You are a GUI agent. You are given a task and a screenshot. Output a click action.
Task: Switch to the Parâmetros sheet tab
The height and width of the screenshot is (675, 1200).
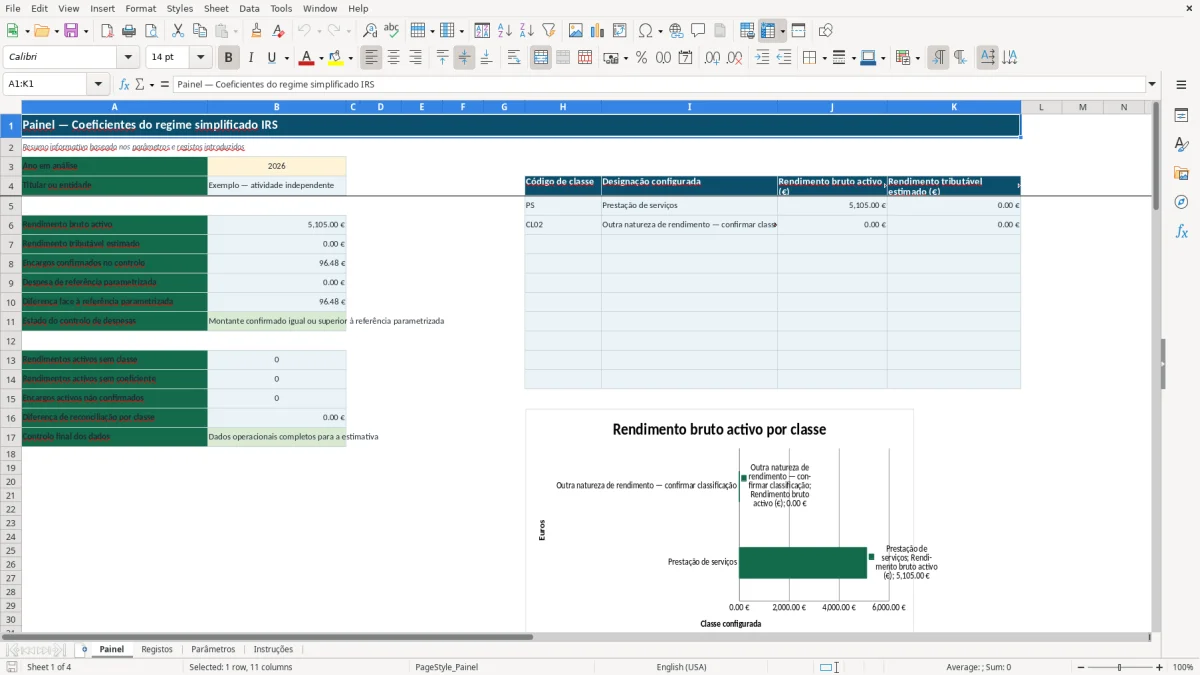213,649
